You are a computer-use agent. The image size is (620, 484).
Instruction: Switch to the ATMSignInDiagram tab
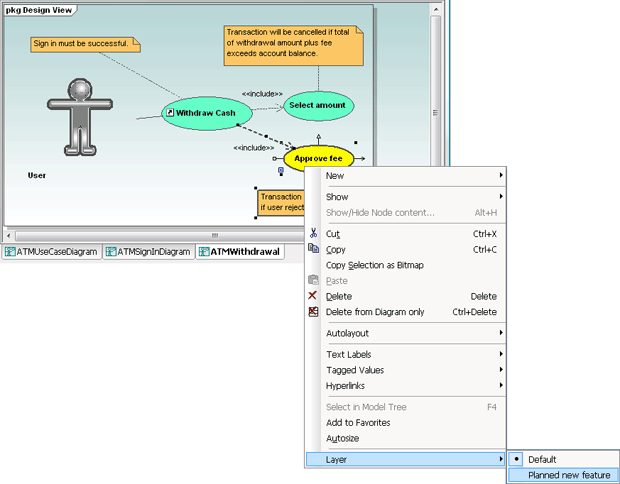[147, 252]
